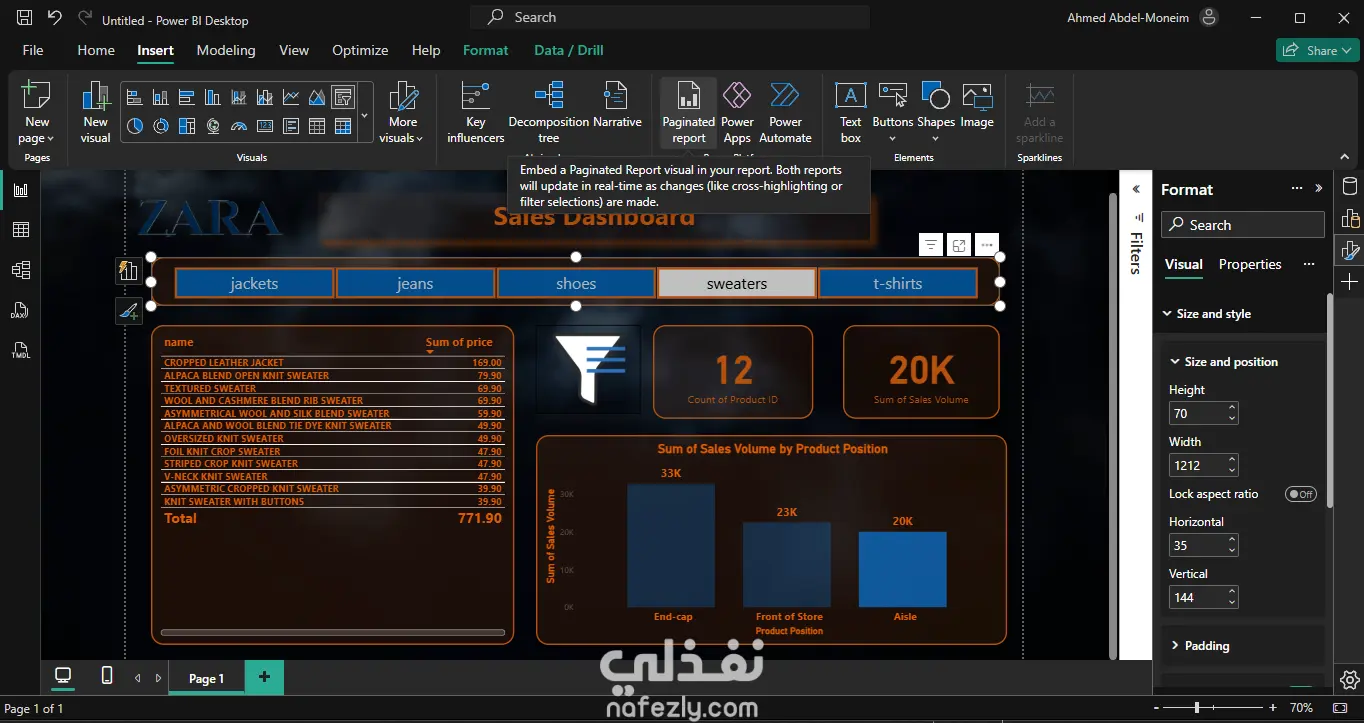
Task: Select the jackets slicer button
Action: click(x=254, y=283)
